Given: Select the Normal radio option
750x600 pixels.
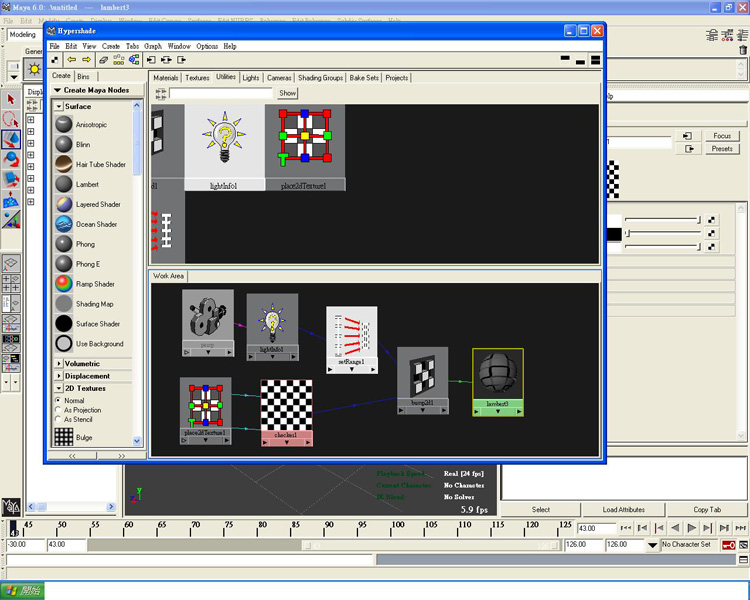Looking at the screenshot, I should [58, 400].
